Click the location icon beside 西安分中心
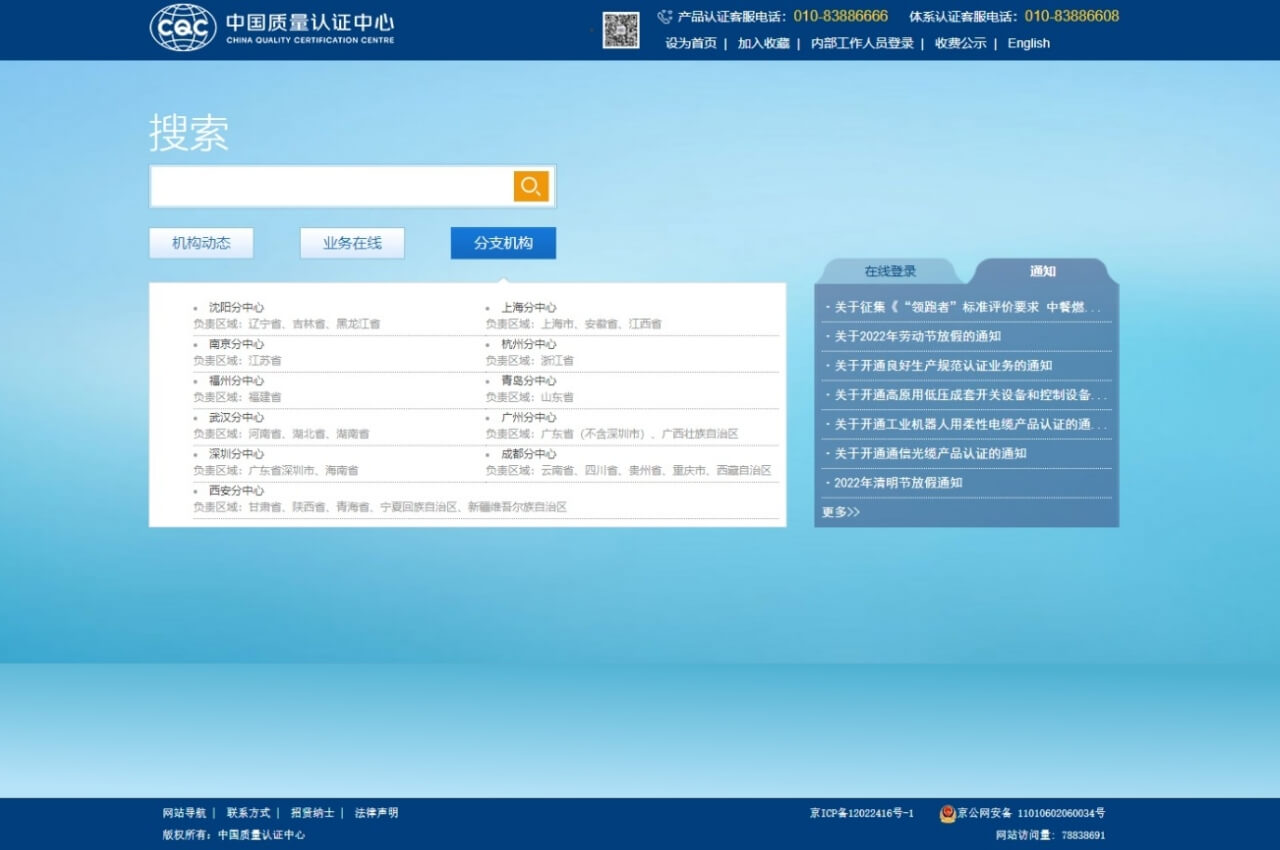 pos(196,490)
